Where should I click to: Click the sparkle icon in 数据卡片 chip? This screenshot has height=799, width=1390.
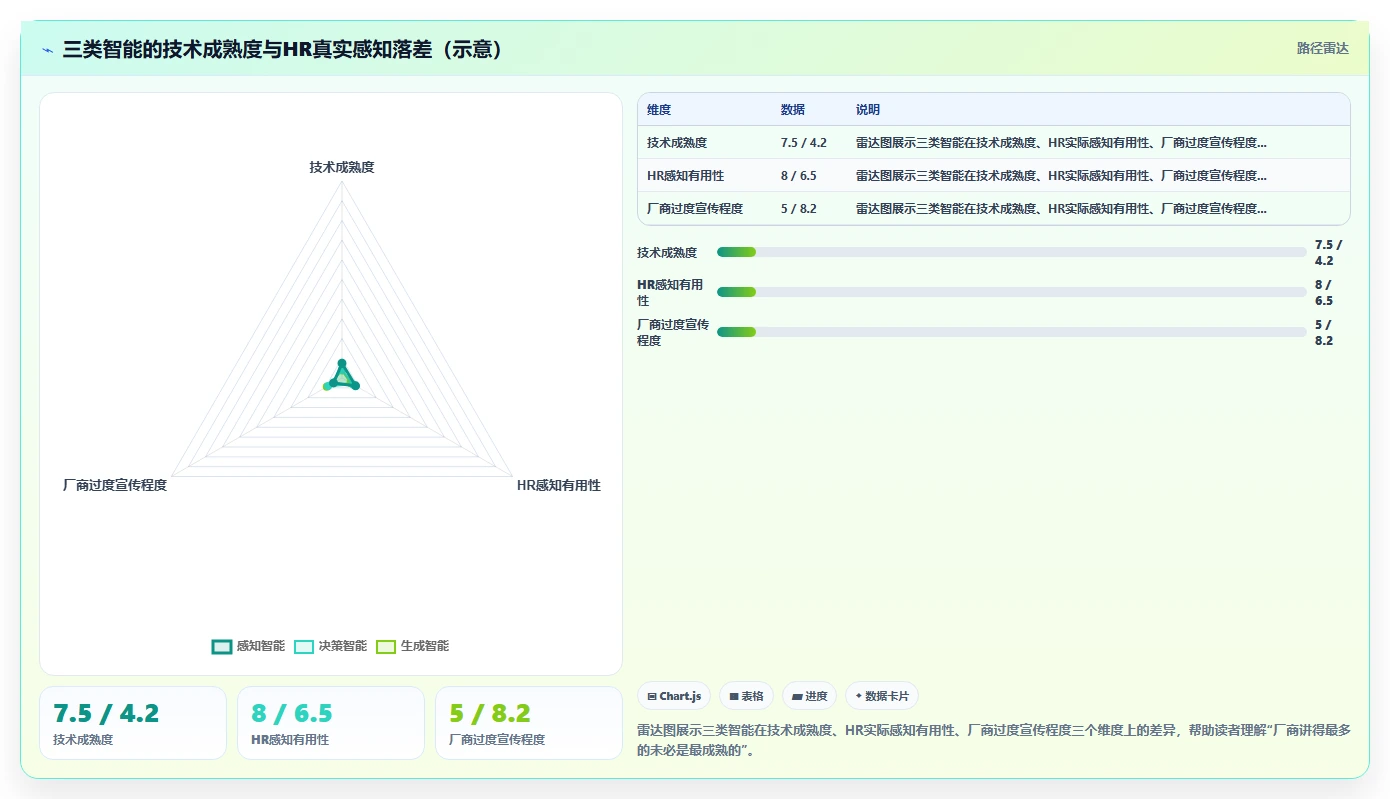tap(859, 696)
